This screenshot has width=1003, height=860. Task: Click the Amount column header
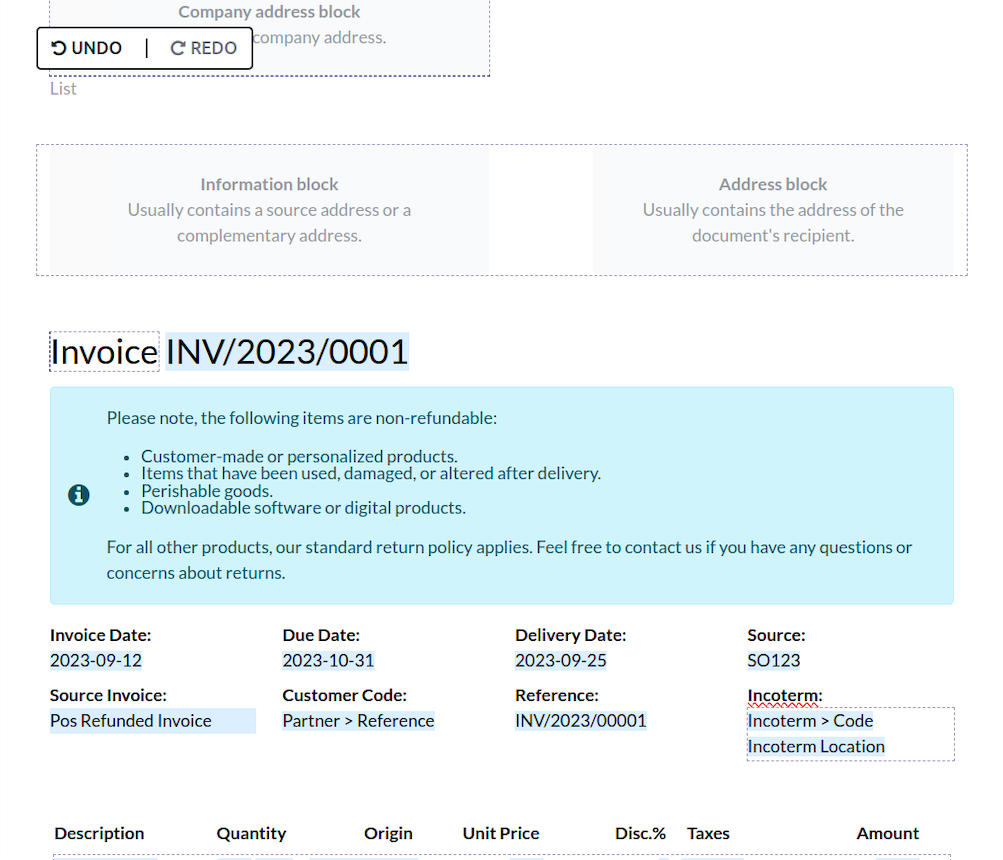coord(887,833)
